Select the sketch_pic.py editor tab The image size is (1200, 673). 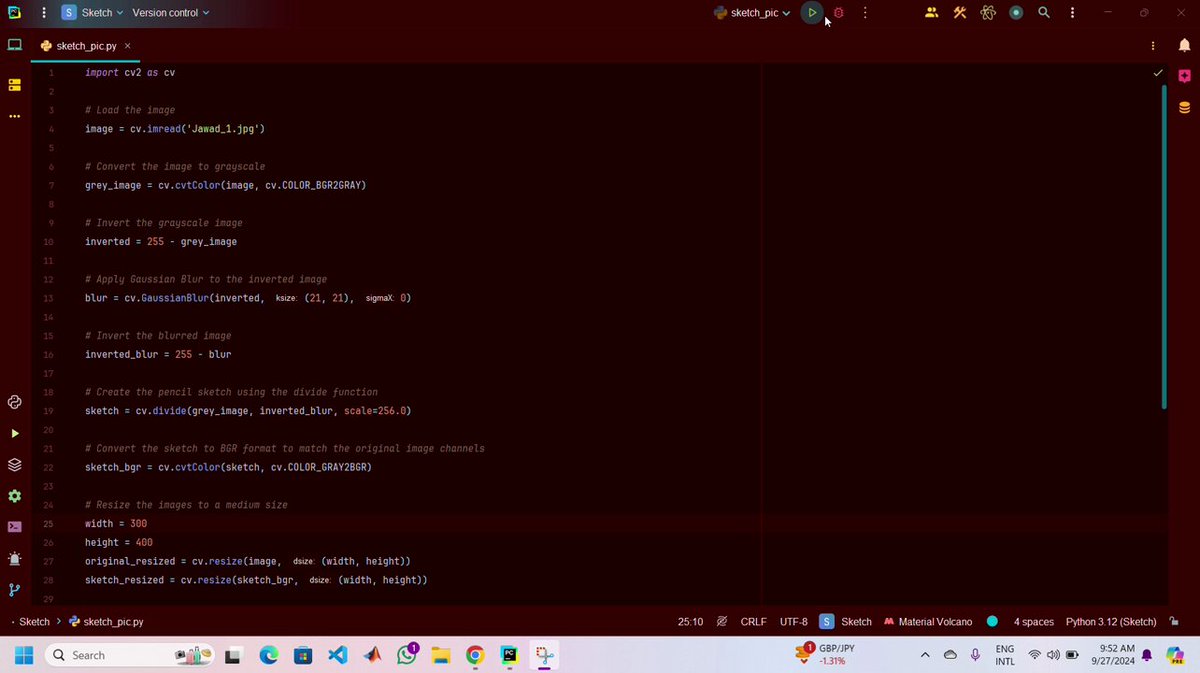coord(84,46)
